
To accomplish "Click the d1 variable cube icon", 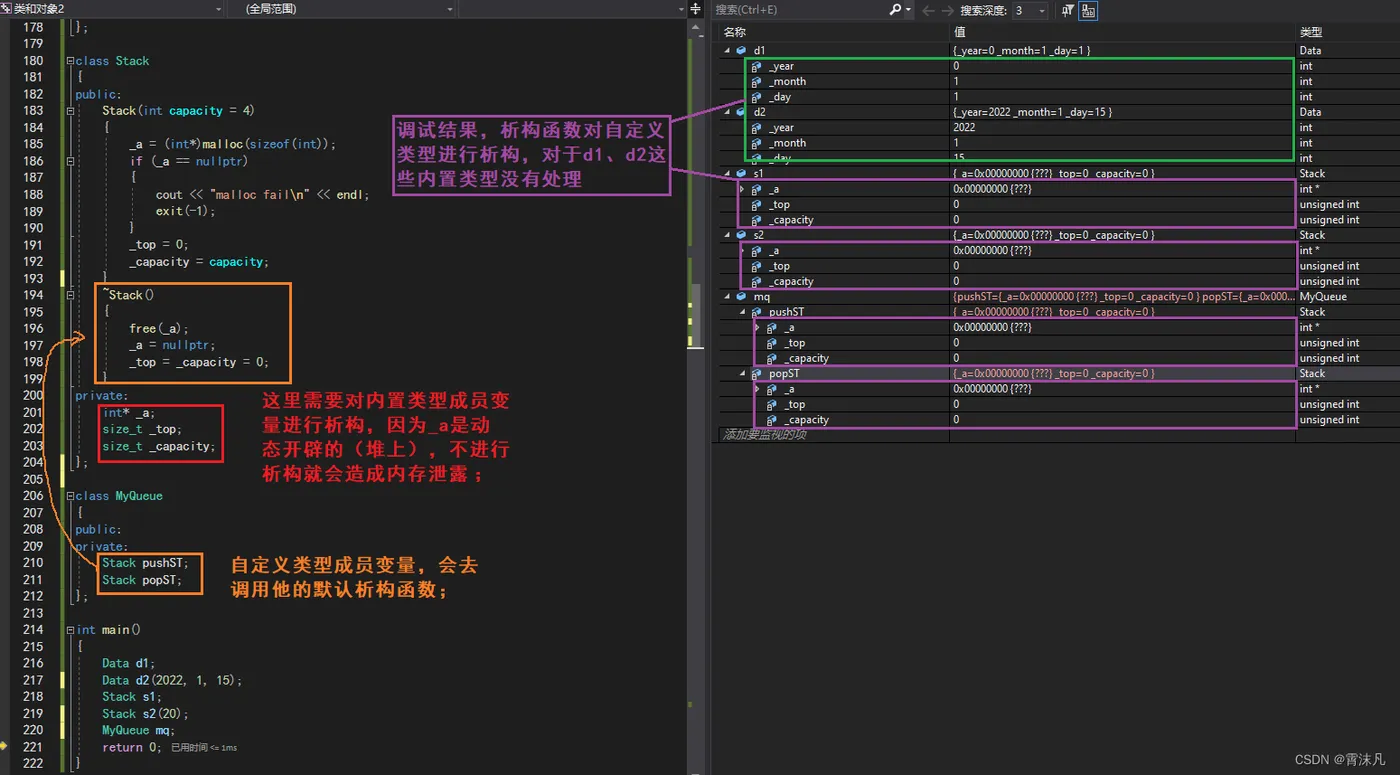I will pos(741,50).
